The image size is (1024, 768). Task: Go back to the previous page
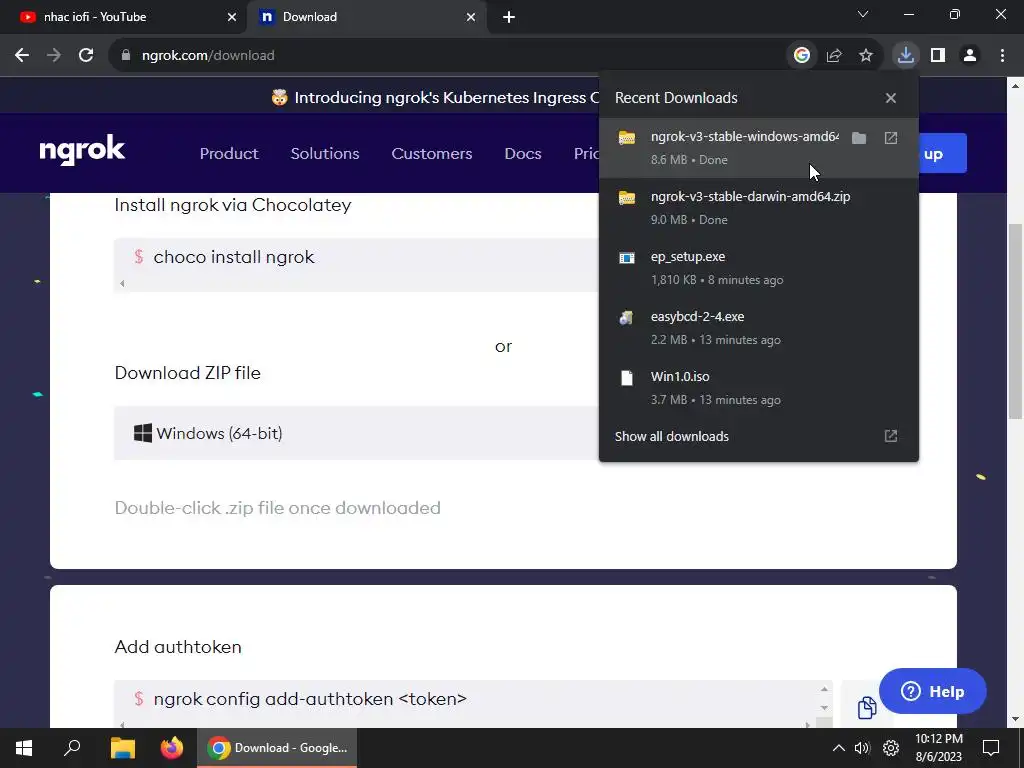[22, 56]
